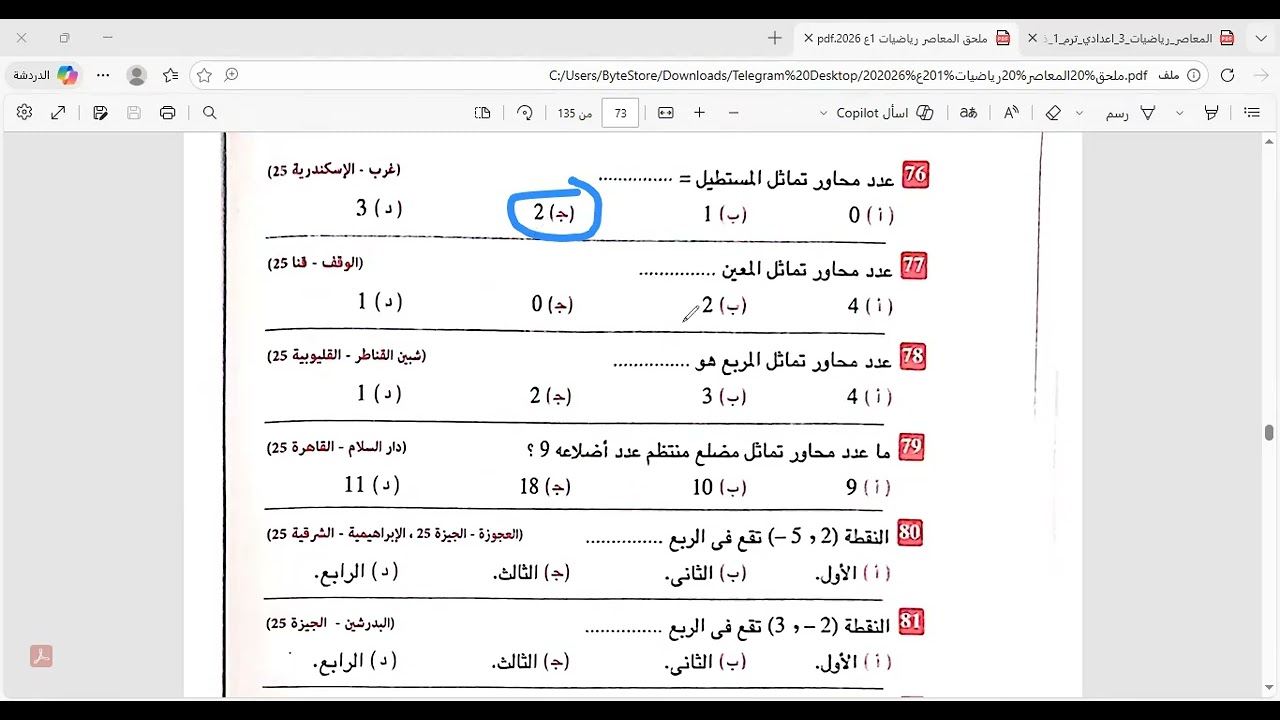Click question 78 text 'عدد محاور تماثل المربع هو'
1280x720 pixels.
pos(795,361)
